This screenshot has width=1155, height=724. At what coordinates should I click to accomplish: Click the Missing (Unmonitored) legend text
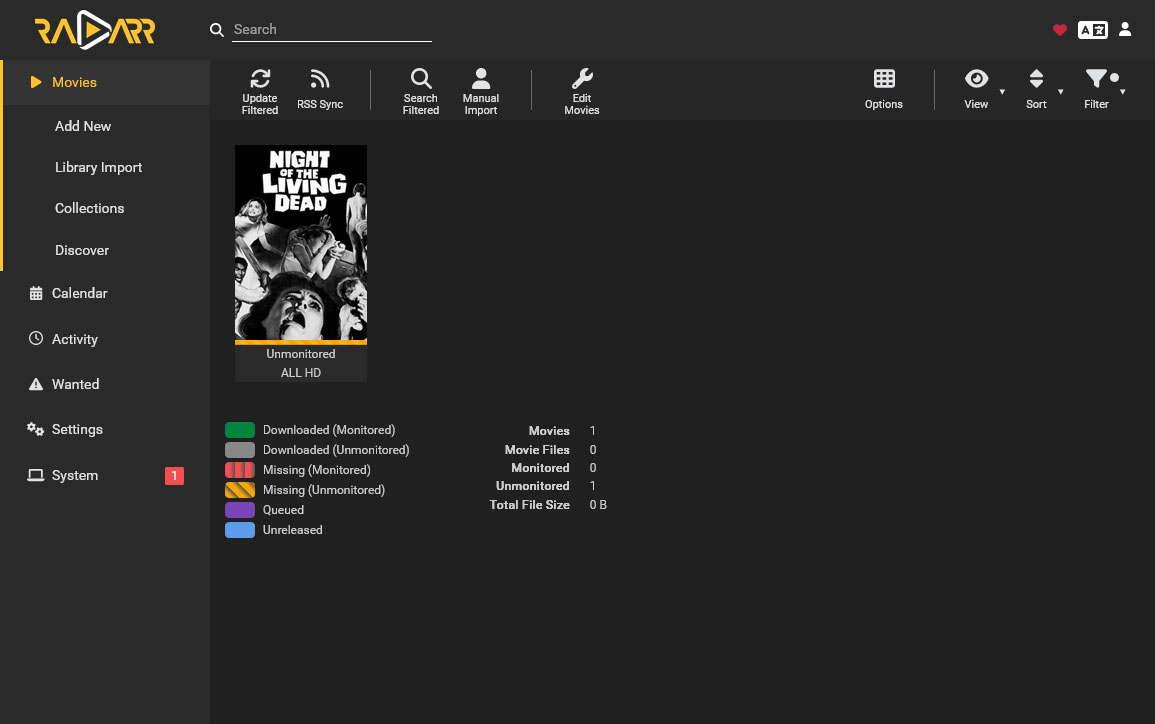click(323, 490)
